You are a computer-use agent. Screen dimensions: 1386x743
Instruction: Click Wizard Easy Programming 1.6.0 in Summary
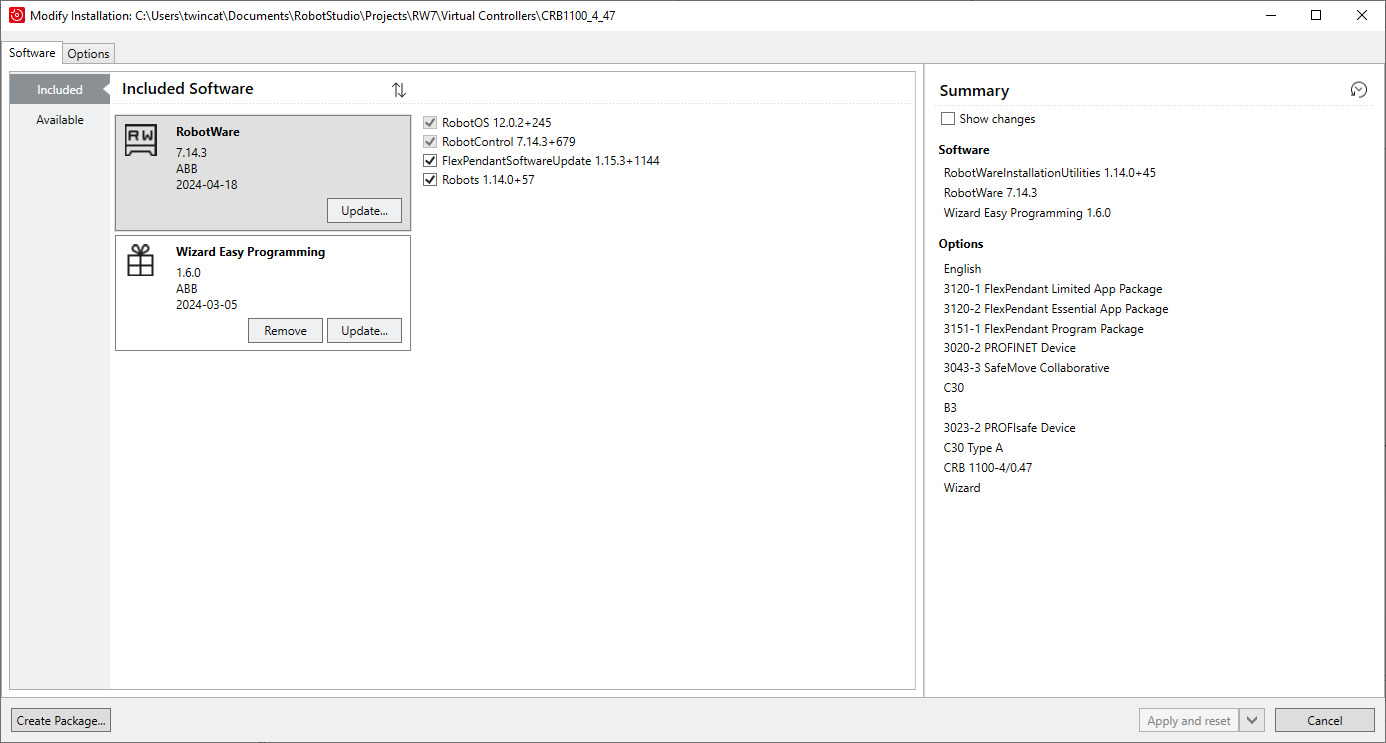[1027, 213]
